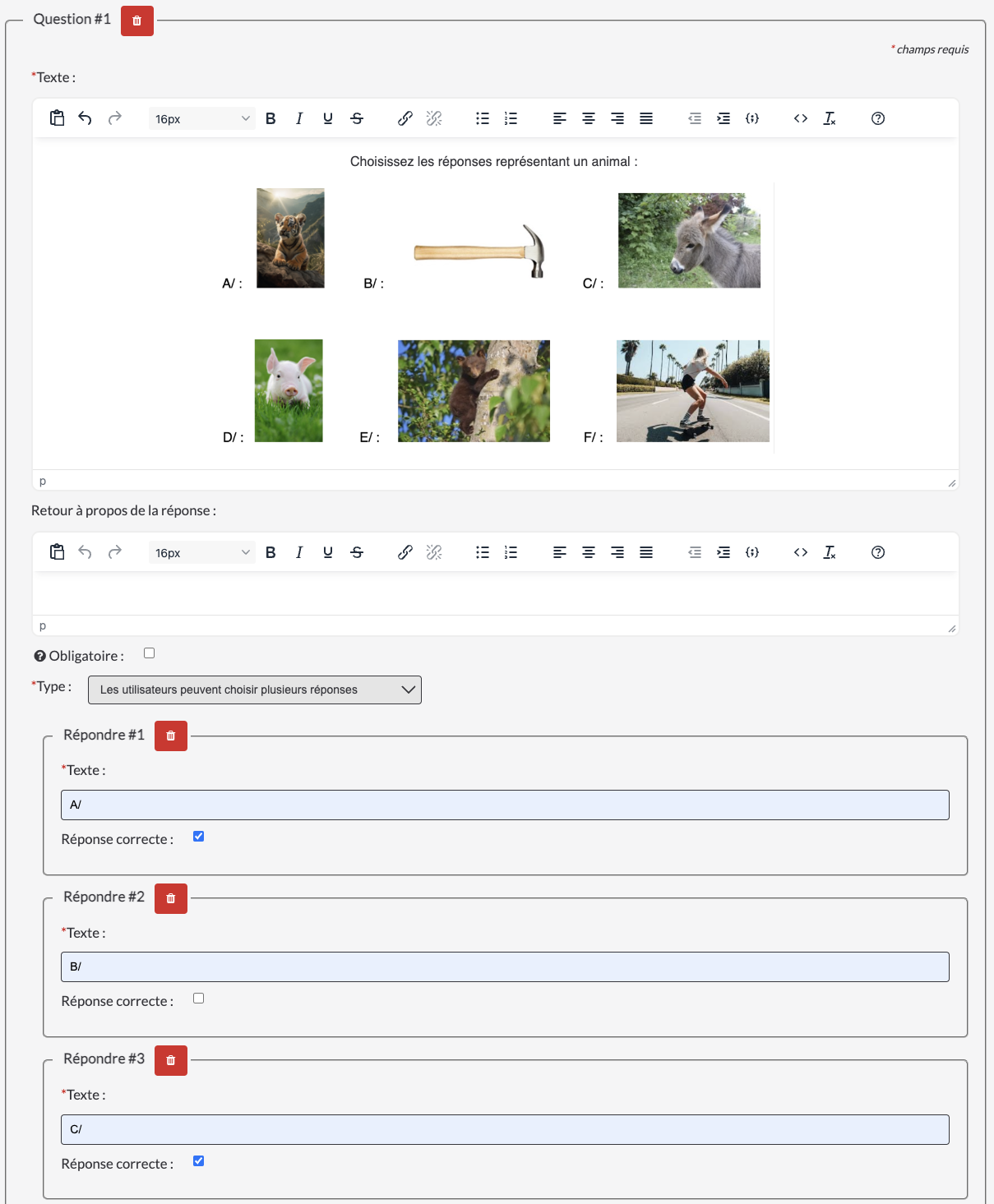Click the Répondre #1 Texte field
This screenshot has height=1204, width=994.
pos(505,805)
